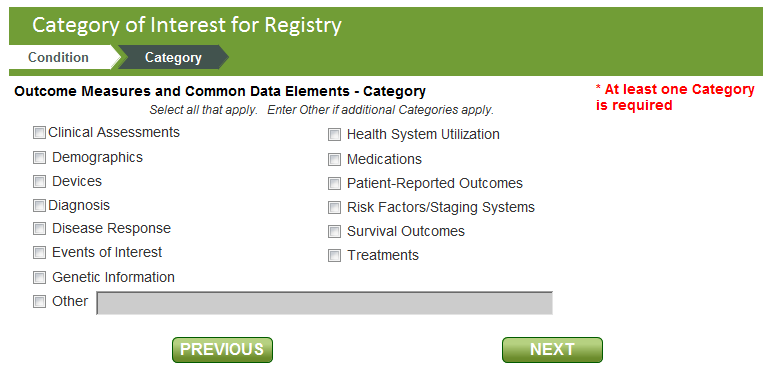Enable Risk Factors/Staging Systems checkbox
This screenshot has height=369, width=766.
(334, 208)
